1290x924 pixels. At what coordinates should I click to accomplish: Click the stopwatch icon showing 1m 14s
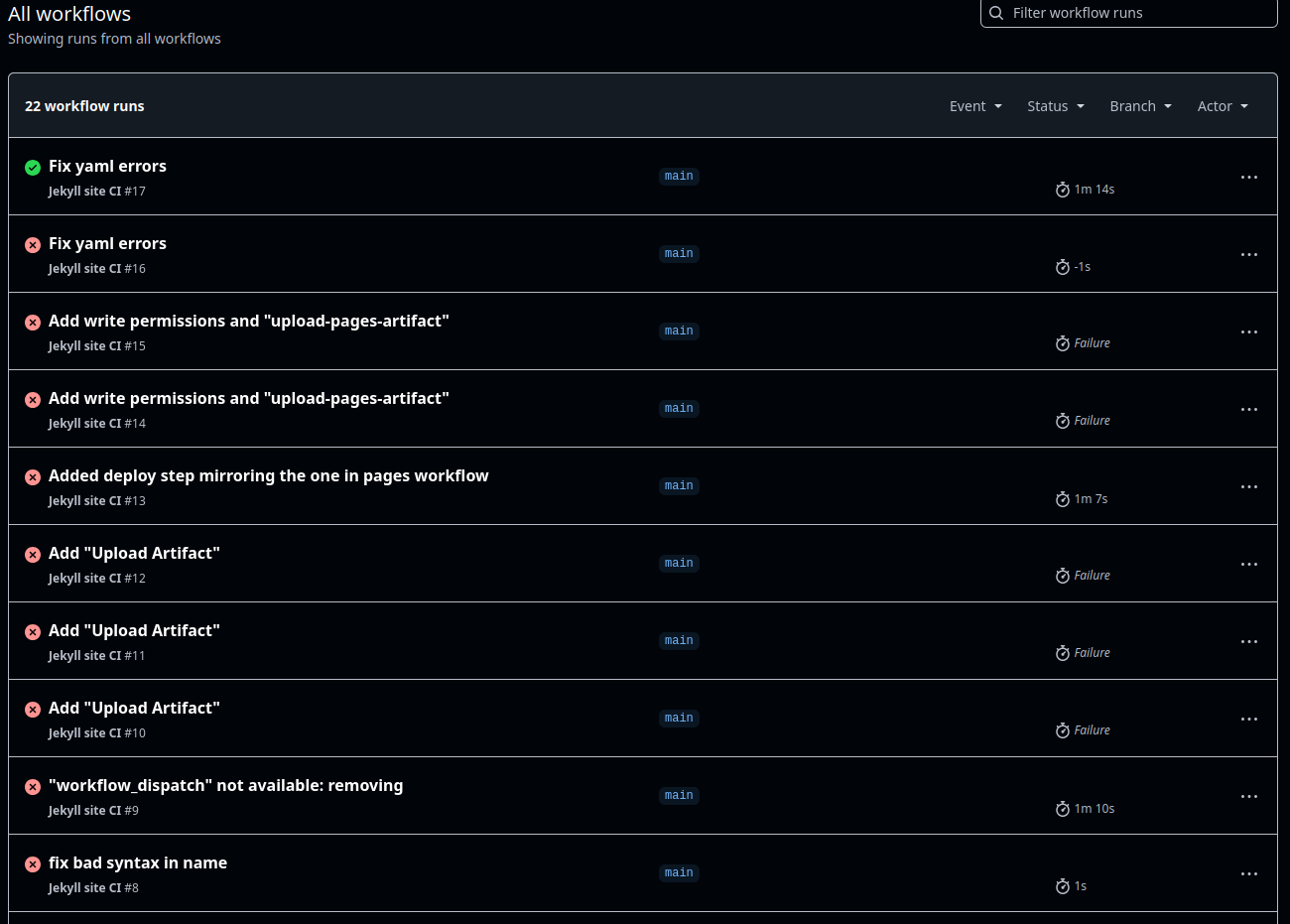1062,189
